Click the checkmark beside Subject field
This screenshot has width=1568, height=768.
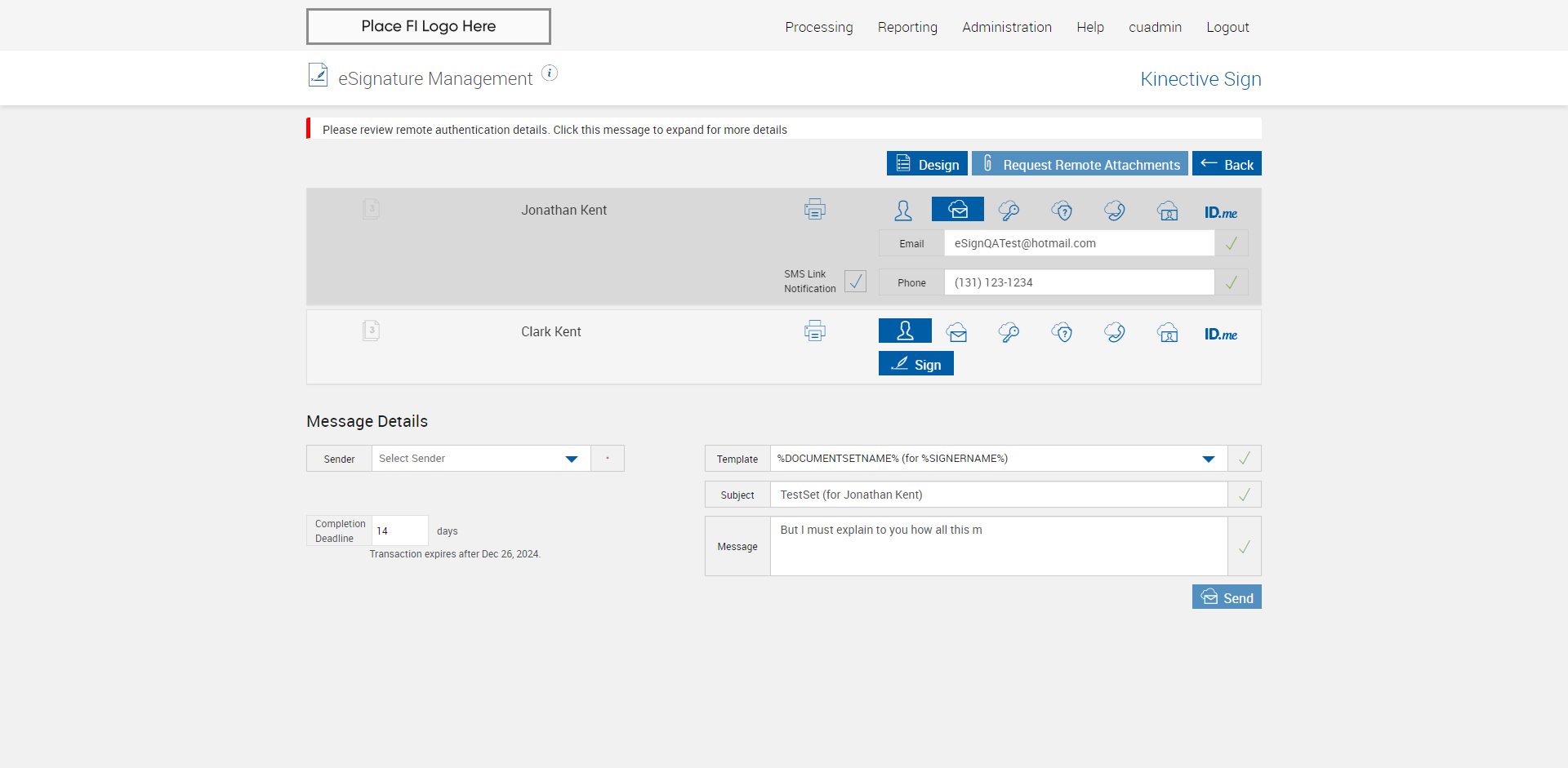[1244, 495]
